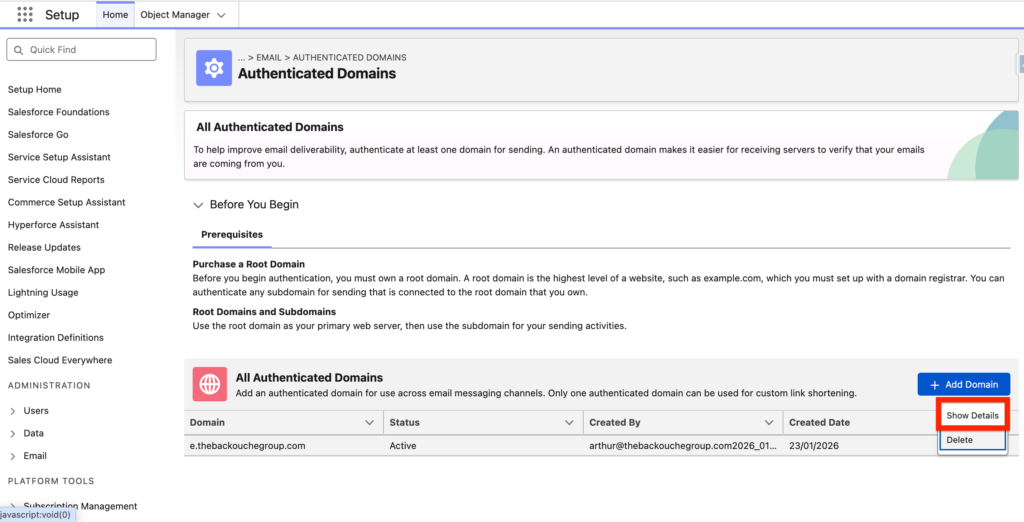Open the Object Manager dropdown chevron

(221, 15)
